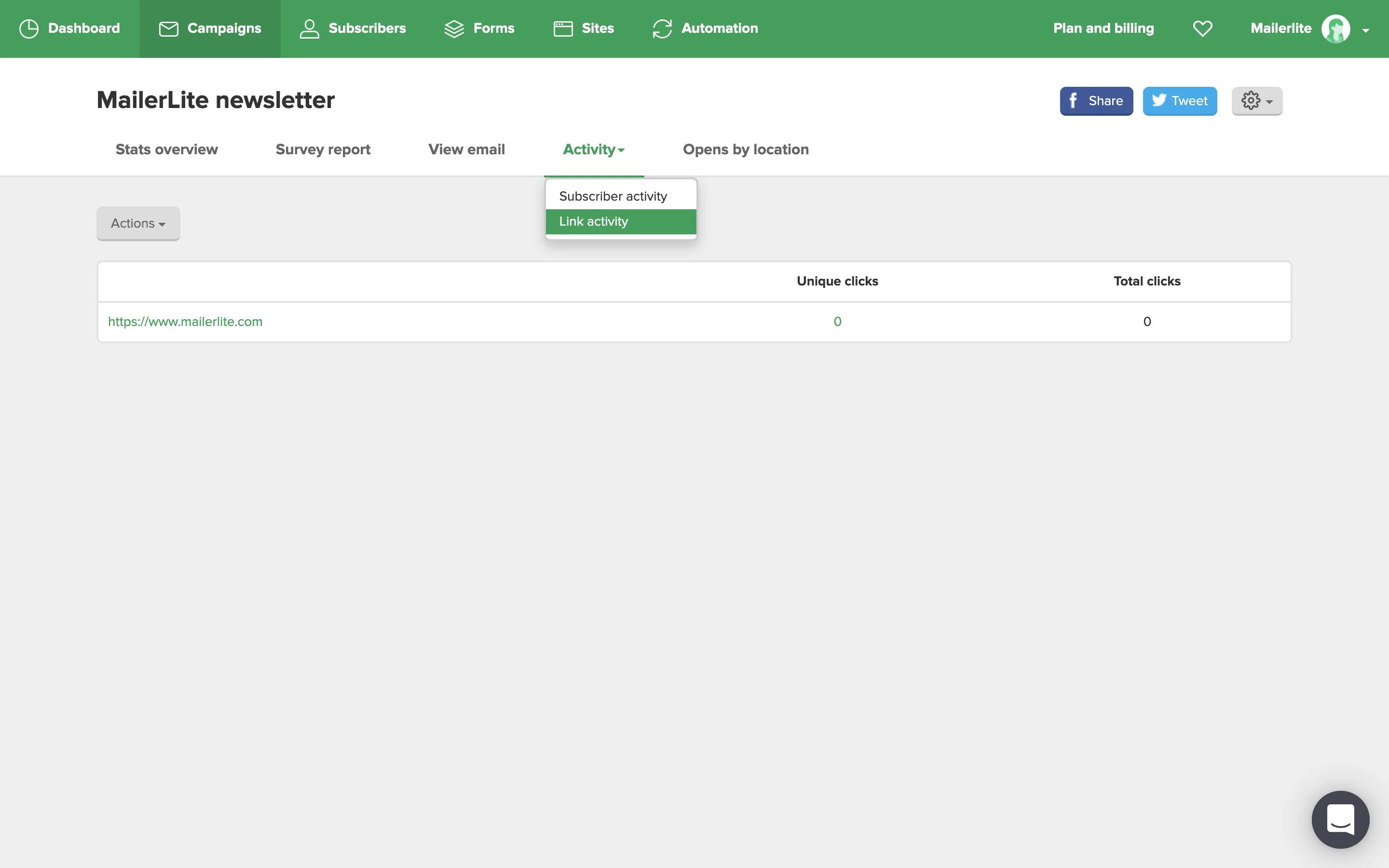Viewport: 1389px width, 868px height.
Task: Select Subscriber activity menu item
Action: coord(613,196)
